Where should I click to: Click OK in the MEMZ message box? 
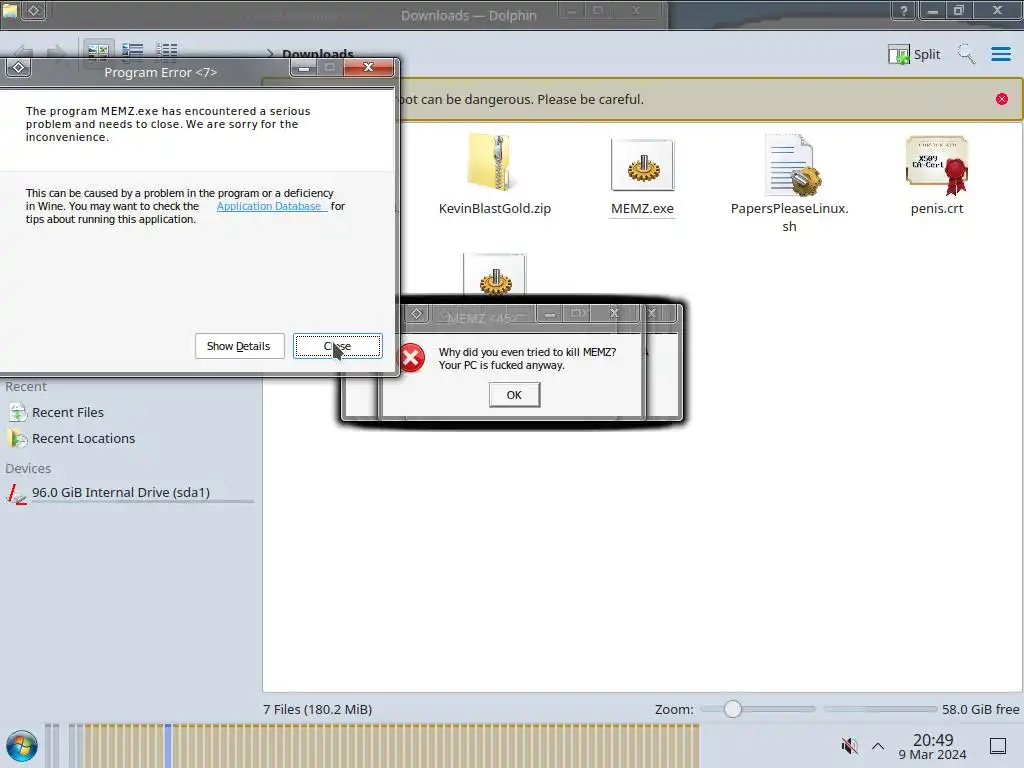(x=515, y=395)
